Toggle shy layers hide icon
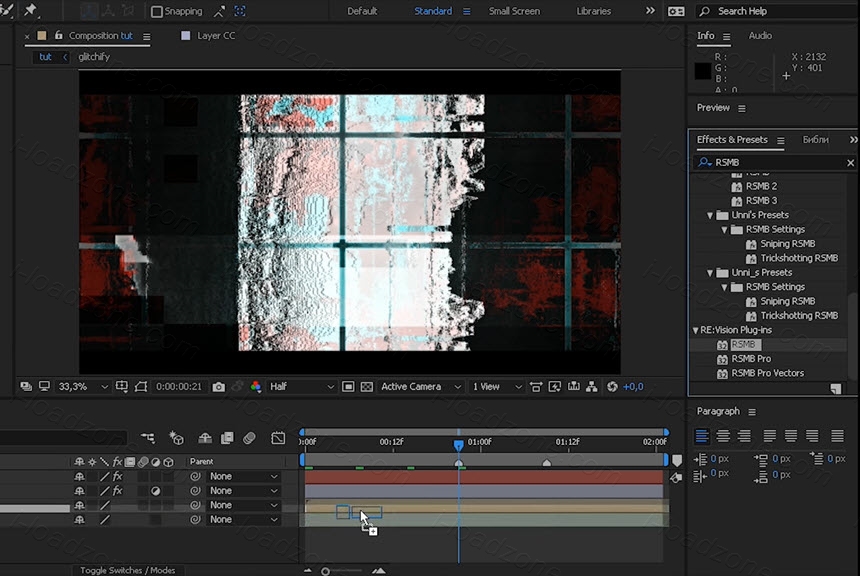 click(205, 438)
